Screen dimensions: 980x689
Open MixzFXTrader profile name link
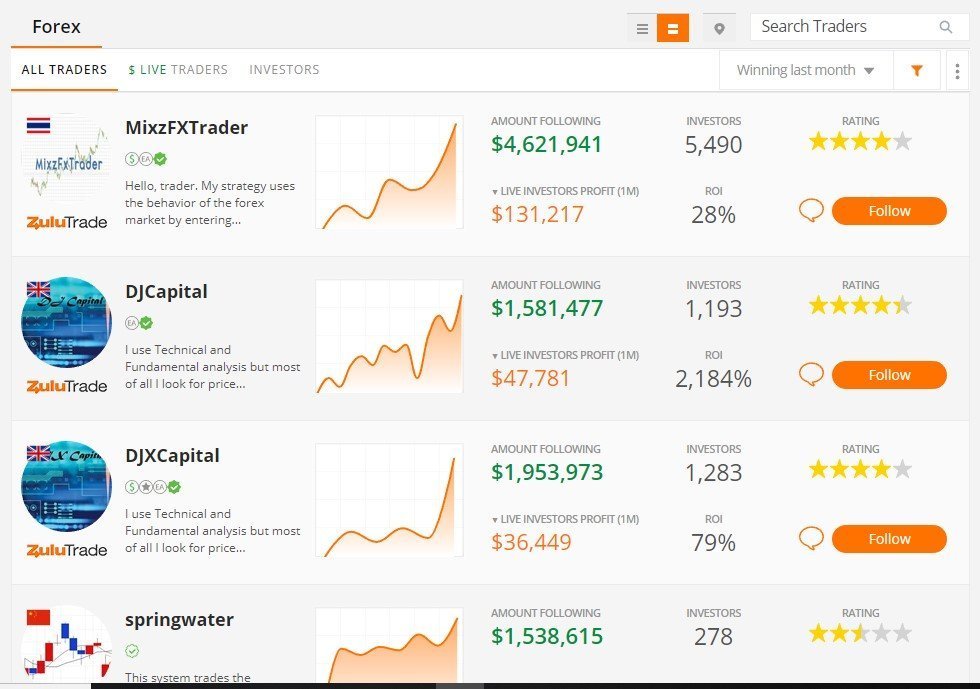click(186, 128)
